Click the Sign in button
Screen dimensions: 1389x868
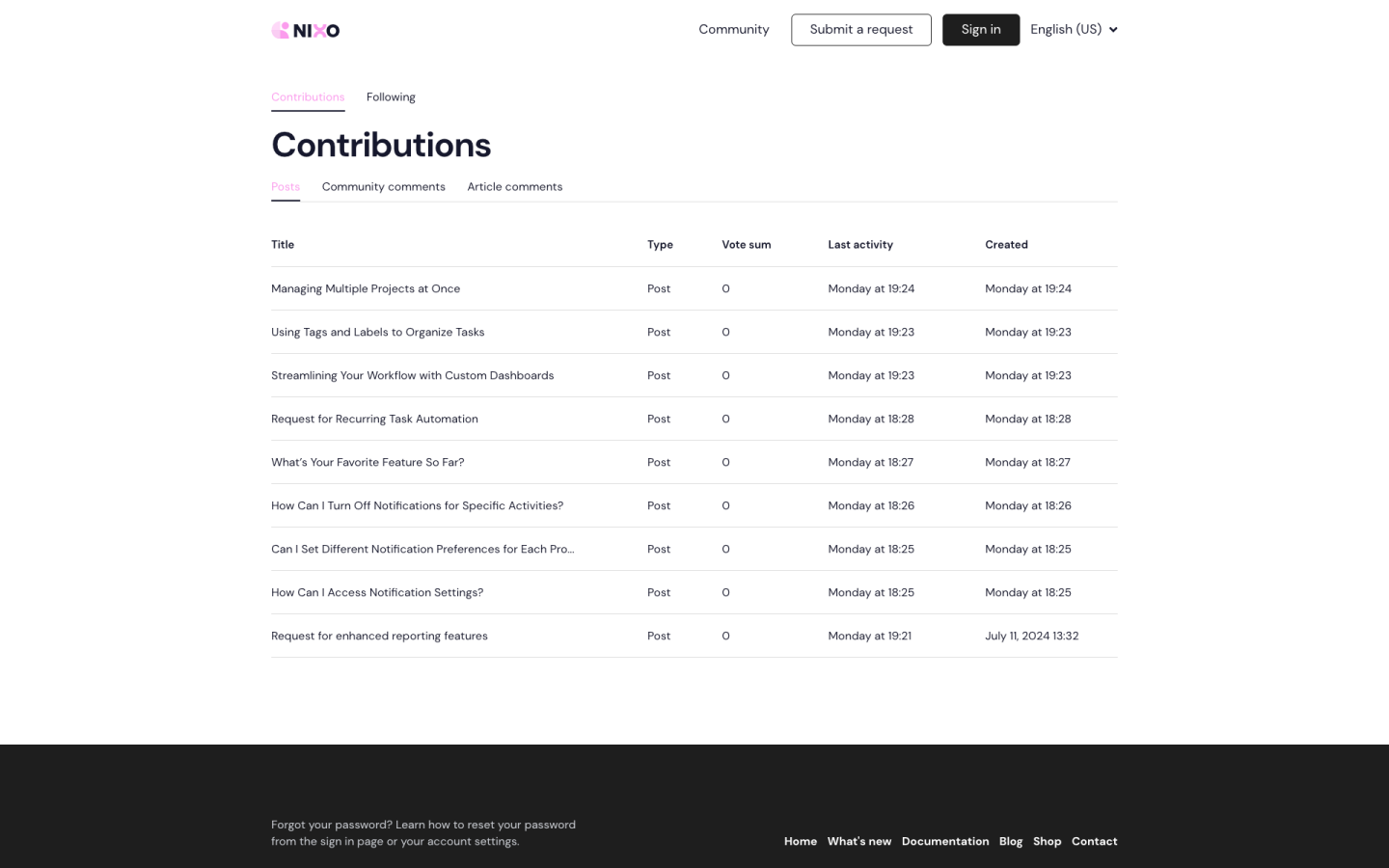click(x=980, y=30)
